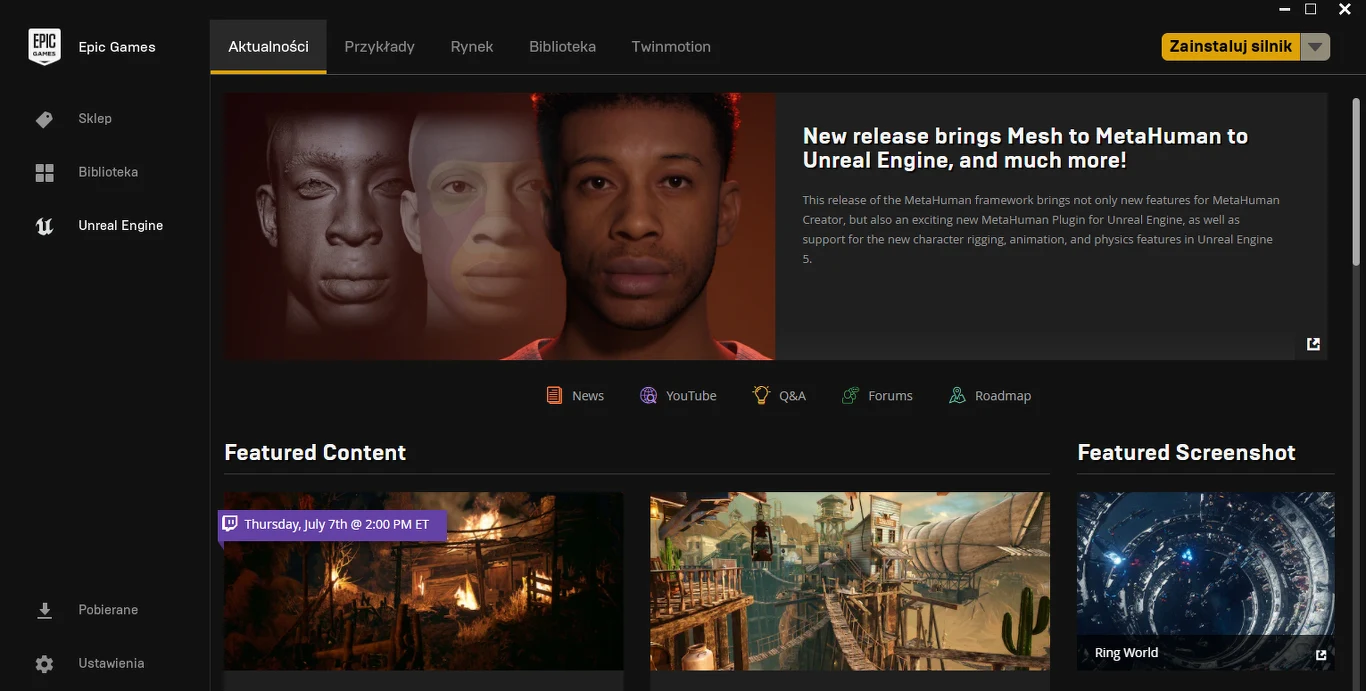Expand the Zainstaluj silnik dropdown arrow
Viewport: 1366px width, 691px height.
tap(1315, 47)
